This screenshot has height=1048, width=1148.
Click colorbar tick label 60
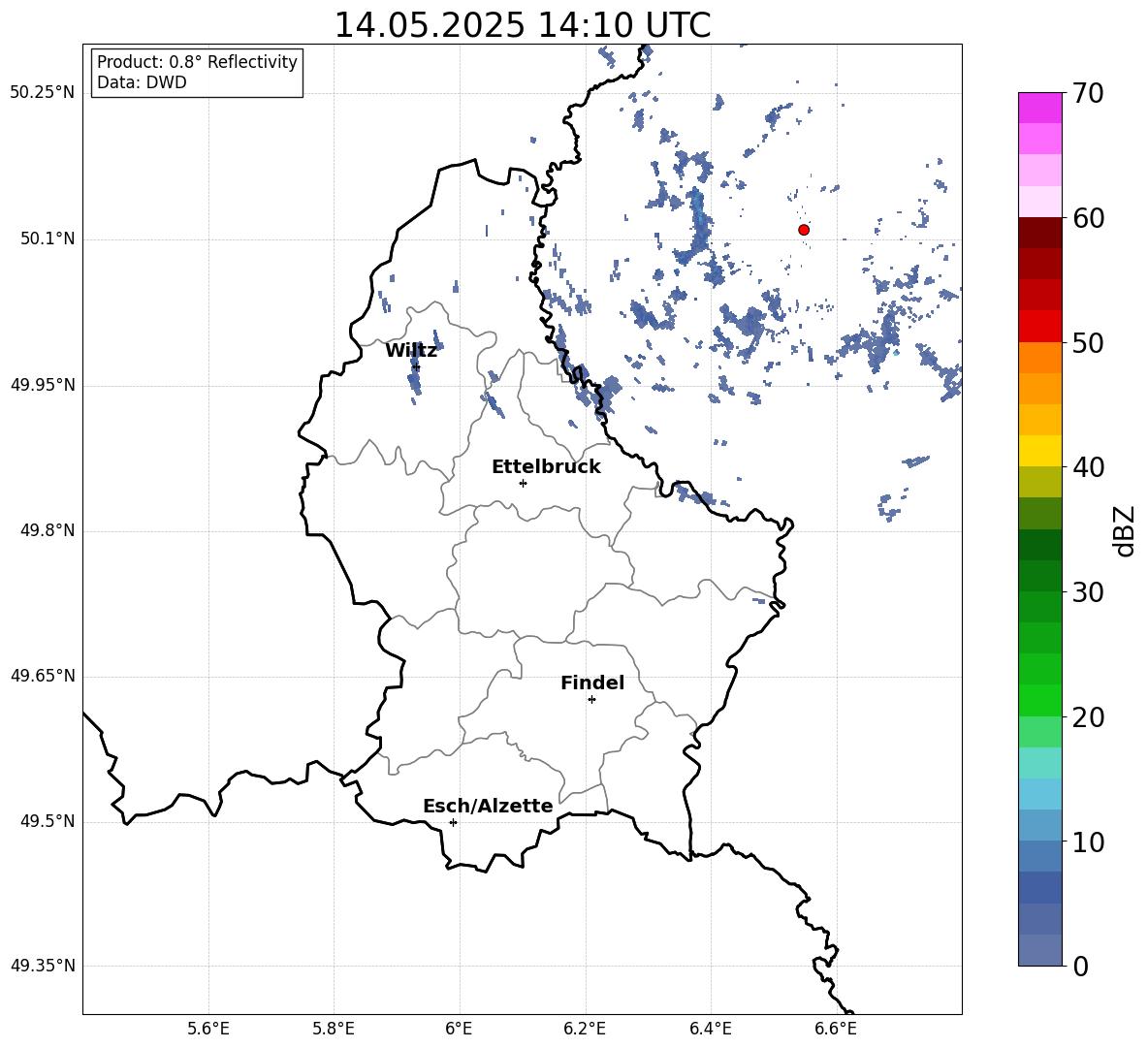click(1088, 218)
